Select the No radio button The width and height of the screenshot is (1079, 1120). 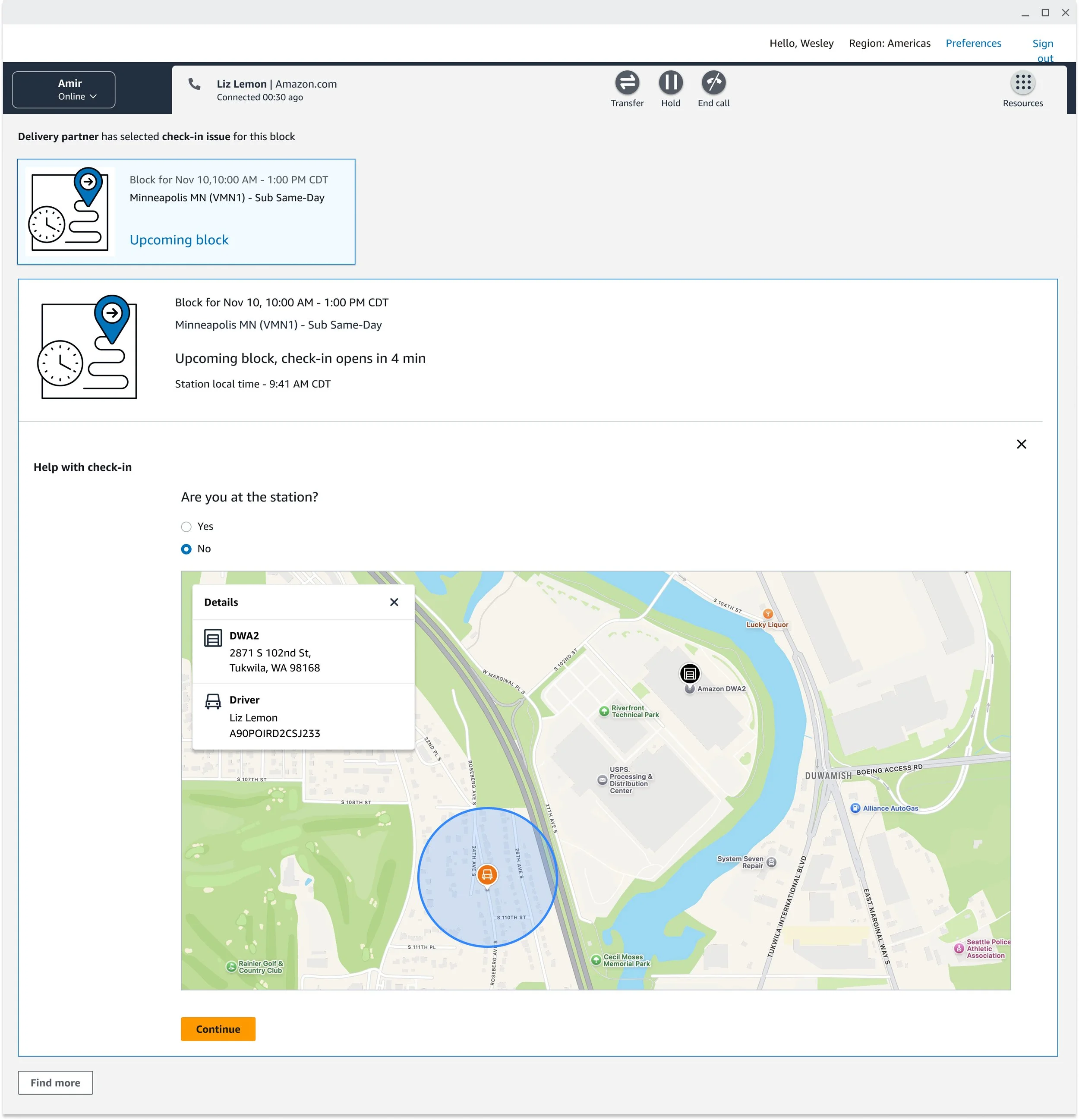click(x=186, y=549)
